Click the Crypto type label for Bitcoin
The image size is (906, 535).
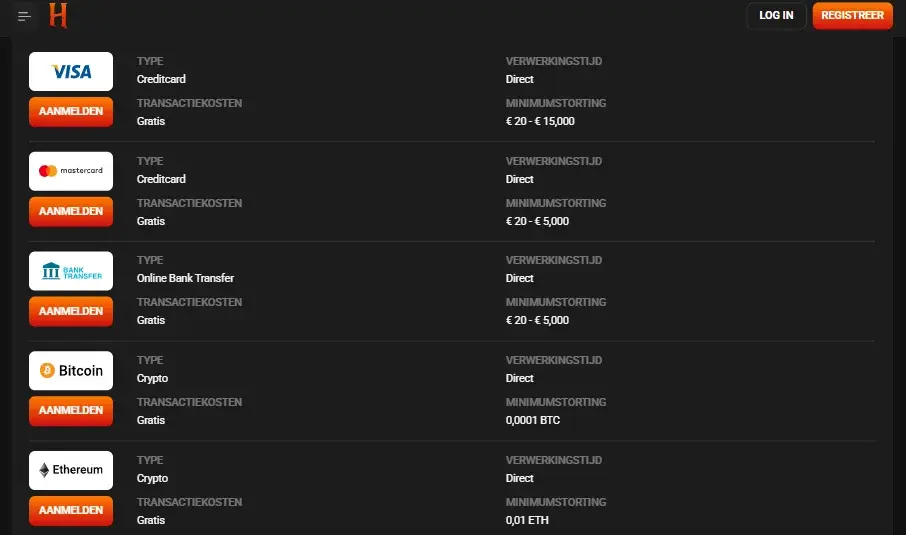[x=152, y=378]
